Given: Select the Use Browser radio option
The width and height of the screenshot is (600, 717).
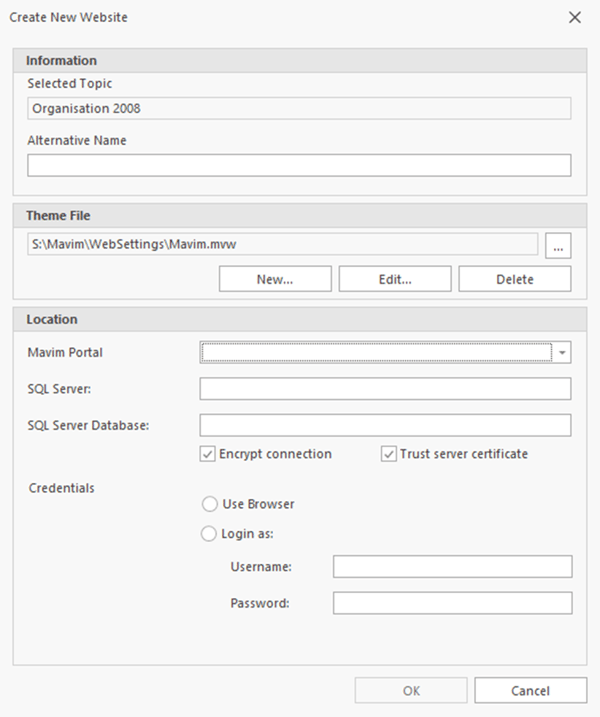Looking at the screenshot, I should click(210, 504).
